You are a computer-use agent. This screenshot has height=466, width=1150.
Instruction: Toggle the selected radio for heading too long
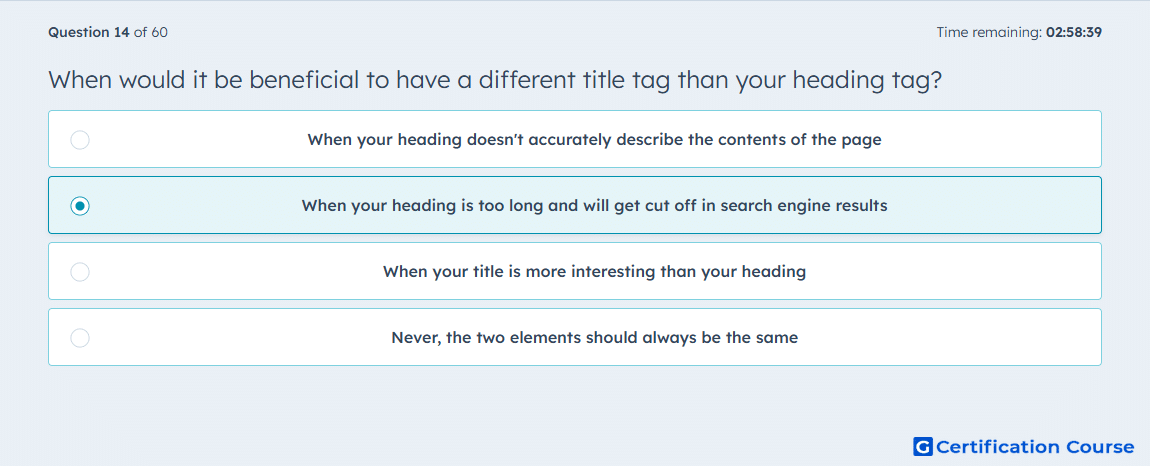(x=80, y=206)
